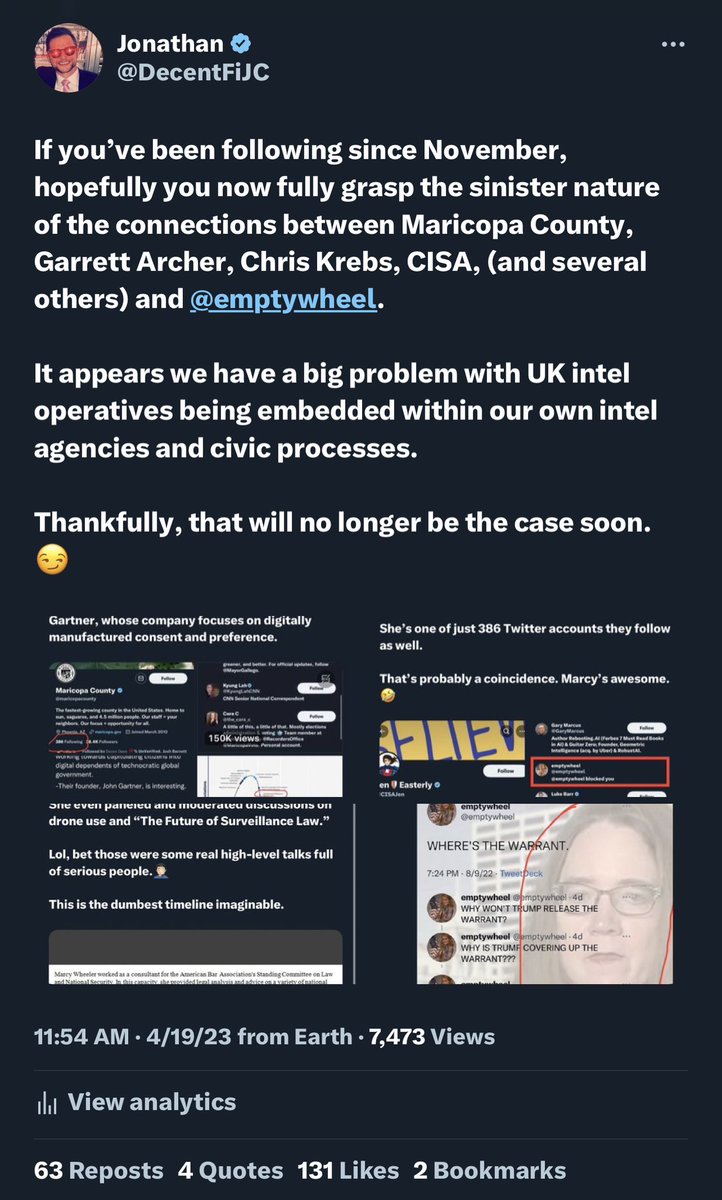The height and width of the screenshot is (1200, 722).
Task: Open the @DecentFiJC handle
Action: [x=193, y=73]
